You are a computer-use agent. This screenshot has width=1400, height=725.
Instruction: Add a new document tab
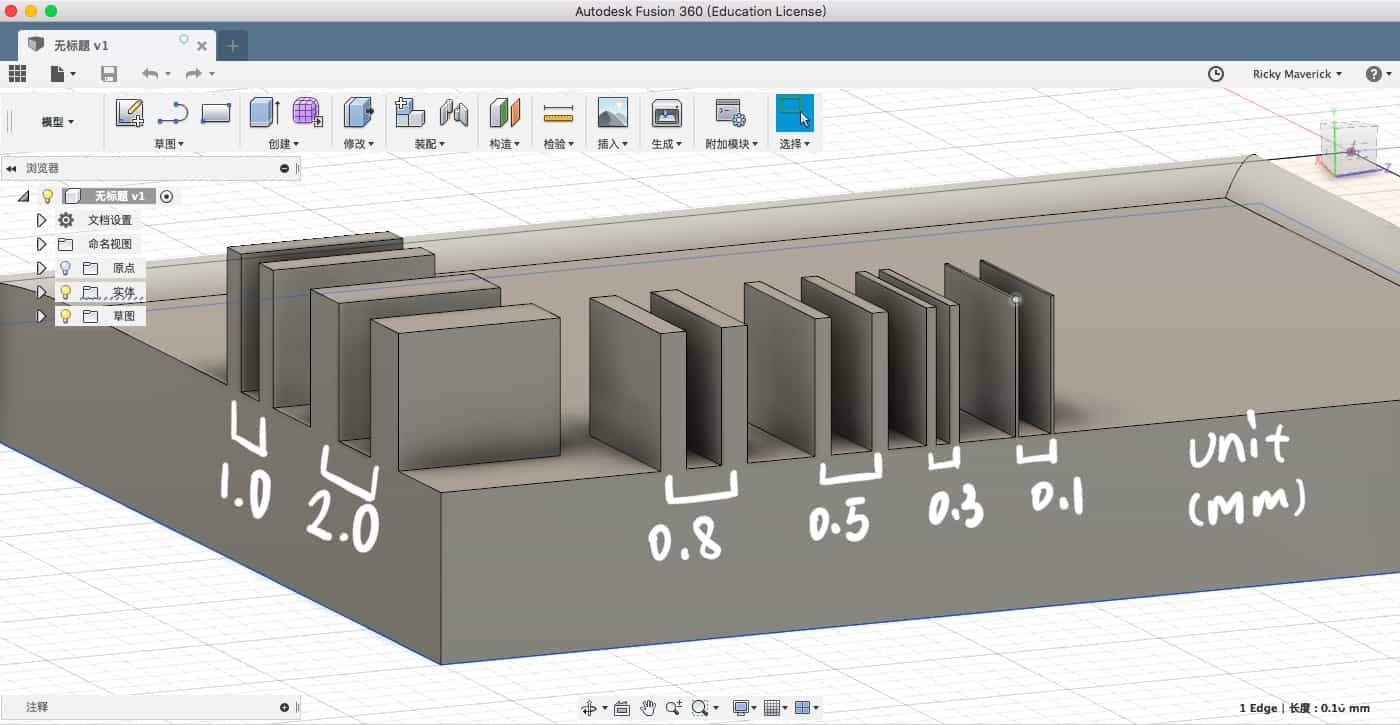232,46
